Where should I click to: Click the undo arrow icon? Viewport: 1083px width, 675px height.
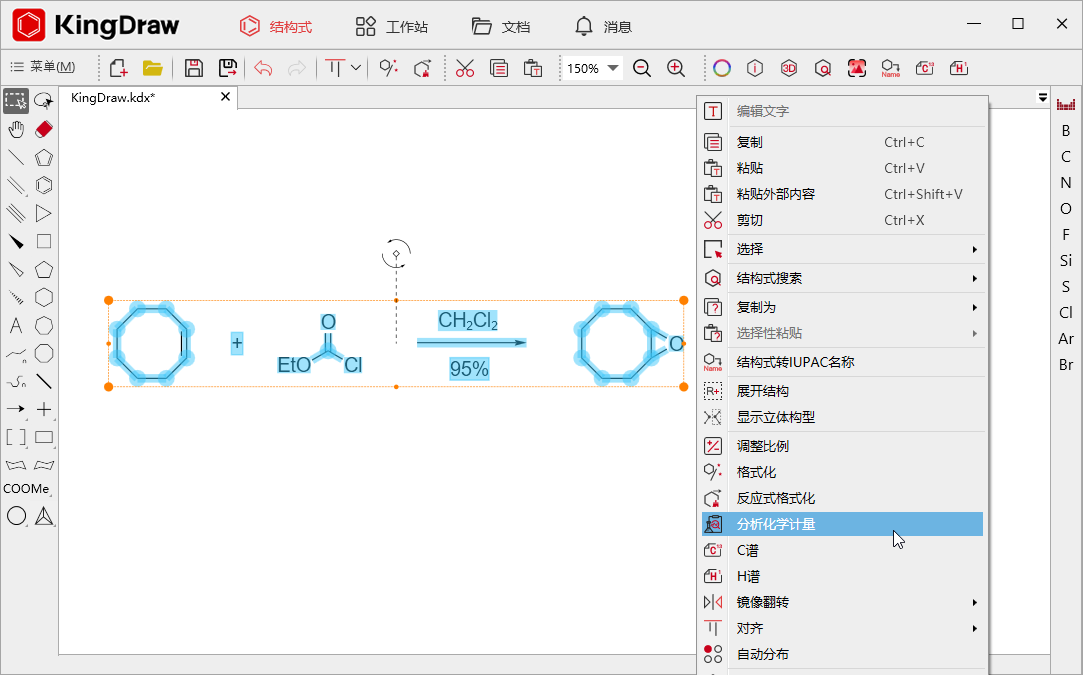[x=262, y=68]
